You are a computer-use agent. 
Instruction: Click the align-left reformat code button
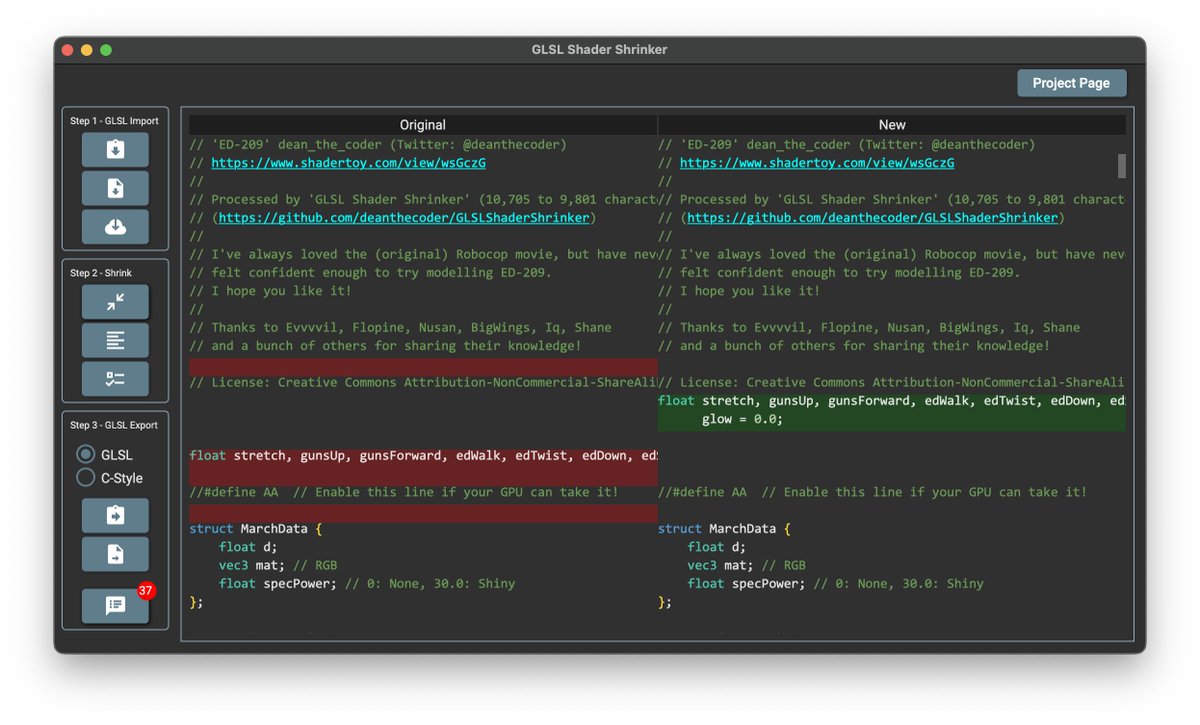(115, 340)
